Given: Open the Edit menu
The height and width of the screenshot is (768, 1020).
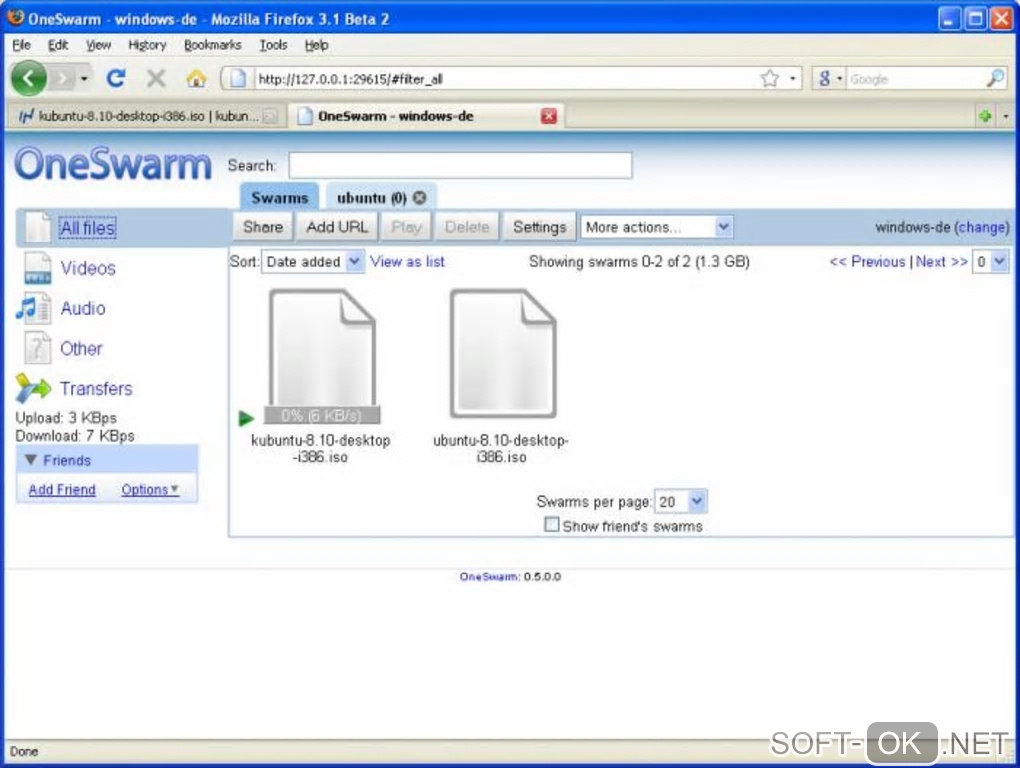Looking at the screenshot, I should click(x=58, y=45).
